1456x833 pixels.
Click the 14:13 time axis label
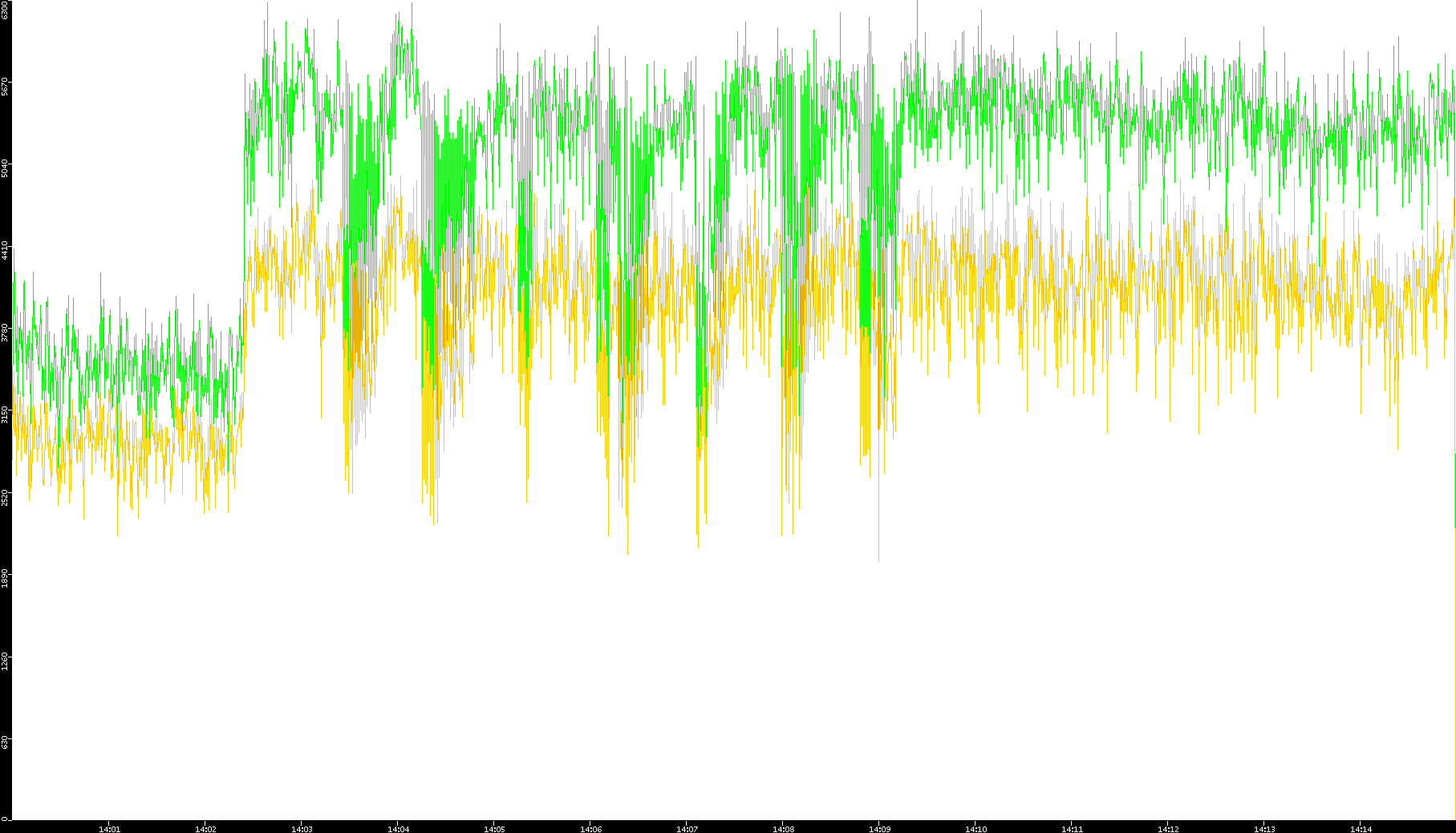pyautogui.click(x=1264, y=829)
